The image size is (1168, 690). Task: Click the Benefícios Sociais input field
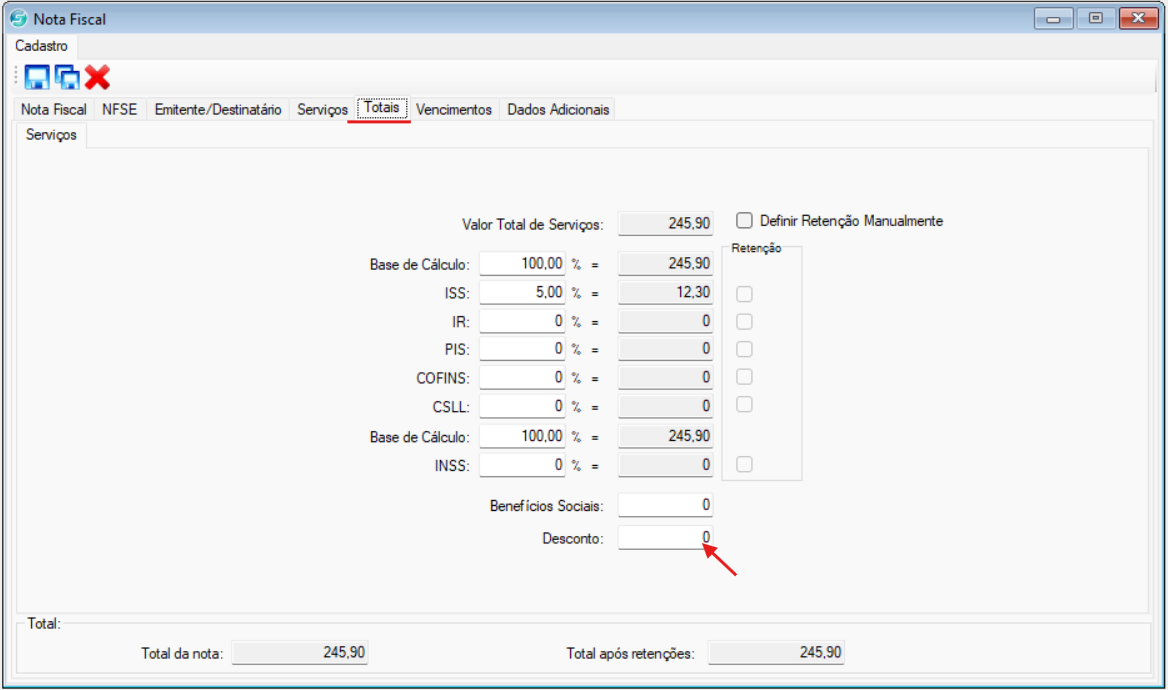[x=665, y=505]
